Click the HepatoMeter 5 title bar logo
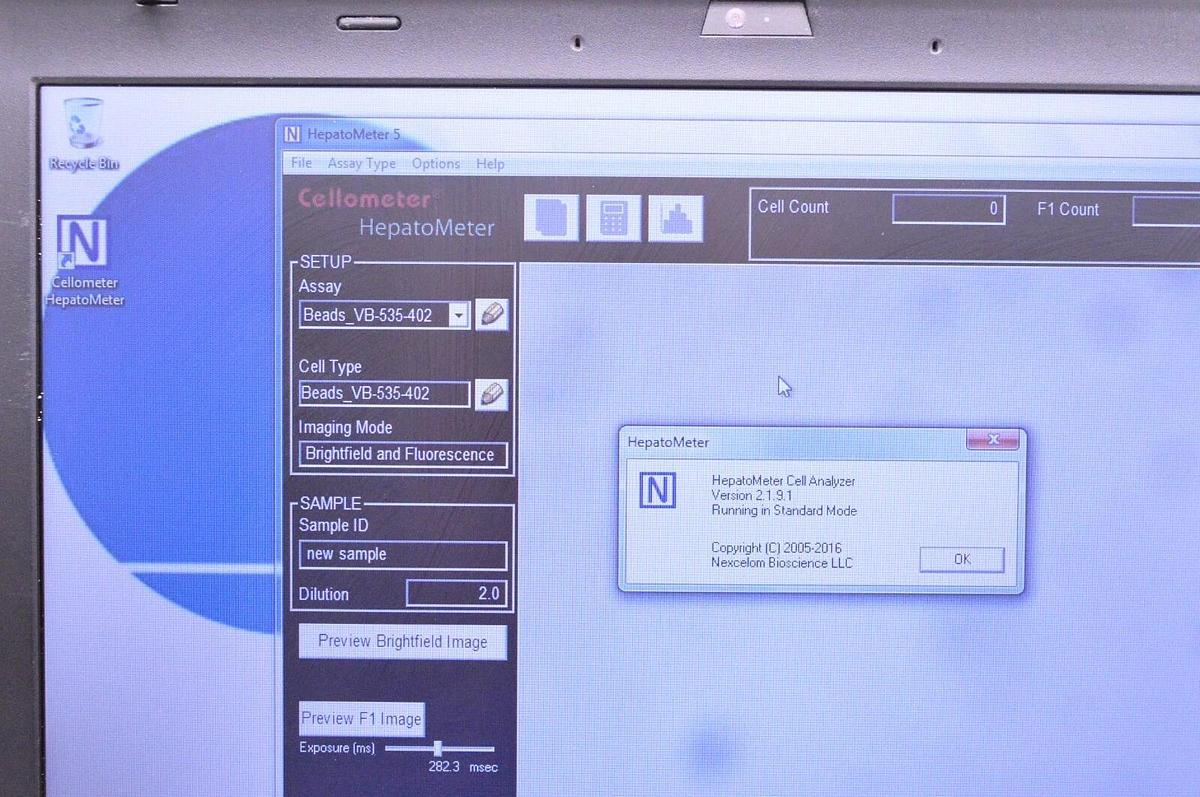The image size is (1200, 797). pos(292,135)
